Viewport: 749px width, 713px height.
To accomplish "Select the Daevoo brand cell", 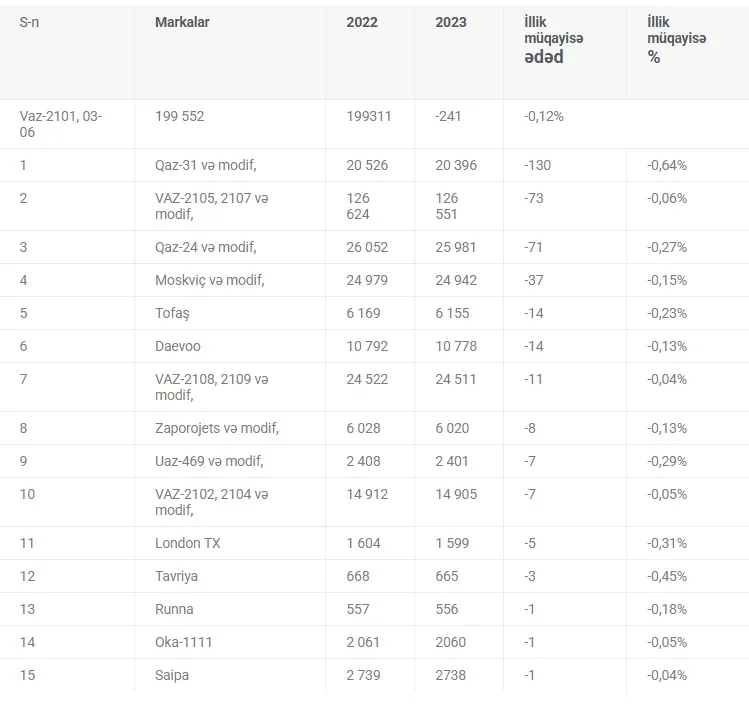I will click(x=178, y=346).
